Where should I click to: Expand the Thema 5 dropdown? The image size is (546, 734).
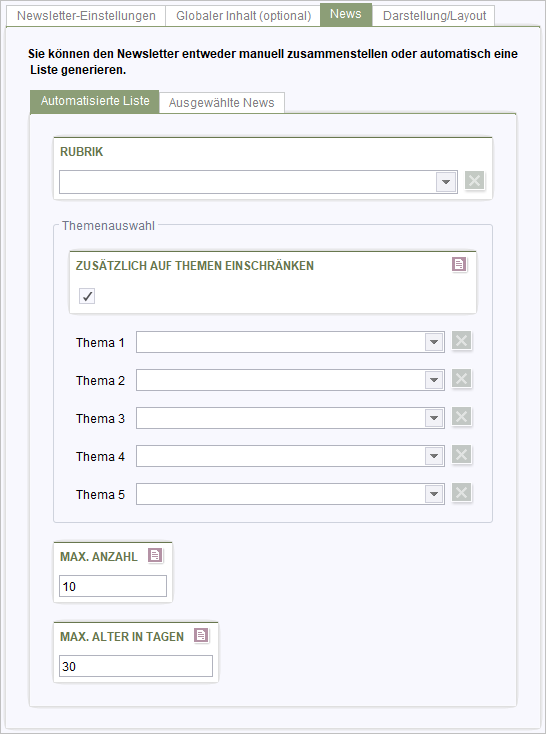point(434,494)
